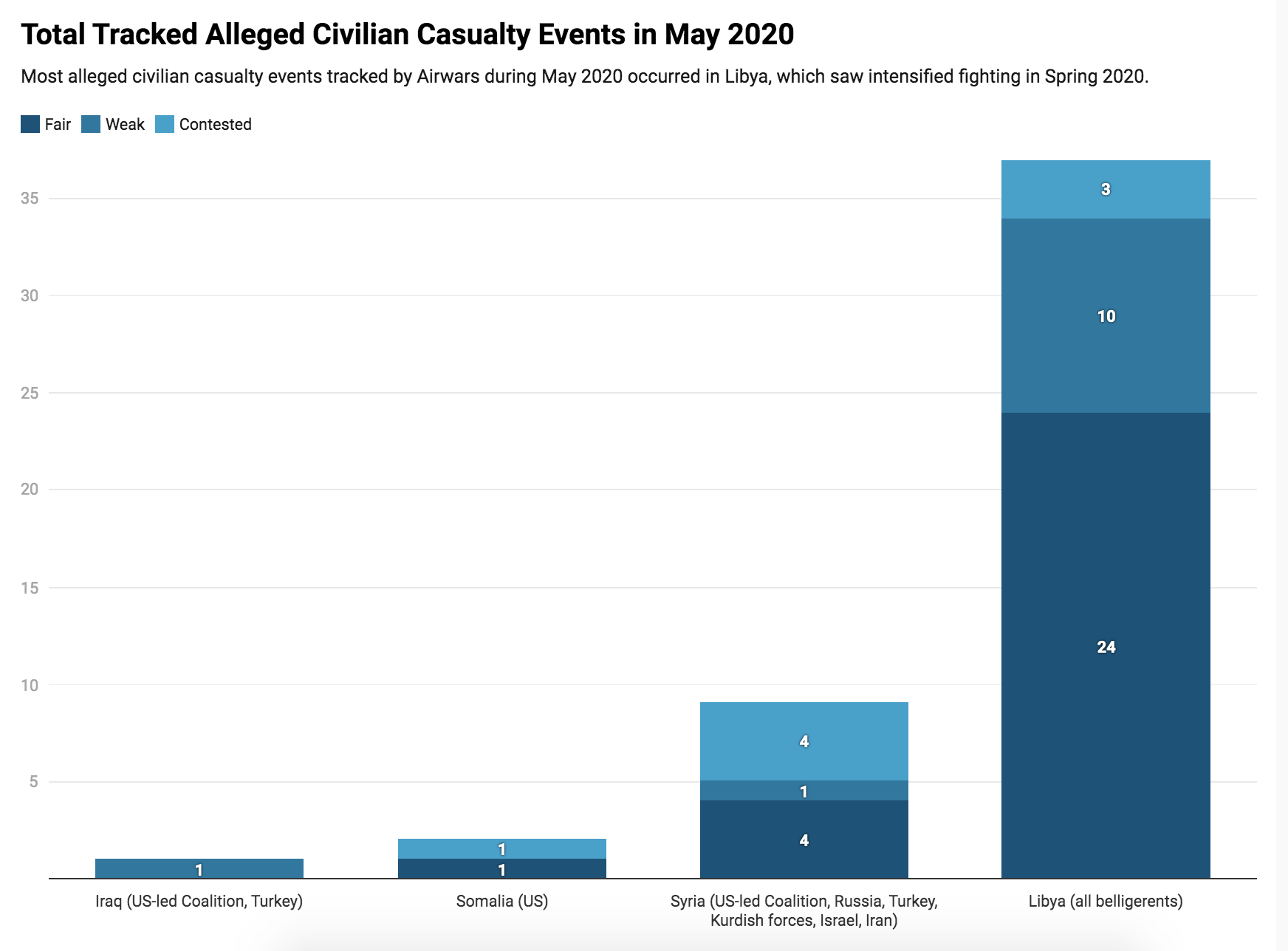
Task: Select the "Fair" legend text label
Action: (x=58, y=124)
